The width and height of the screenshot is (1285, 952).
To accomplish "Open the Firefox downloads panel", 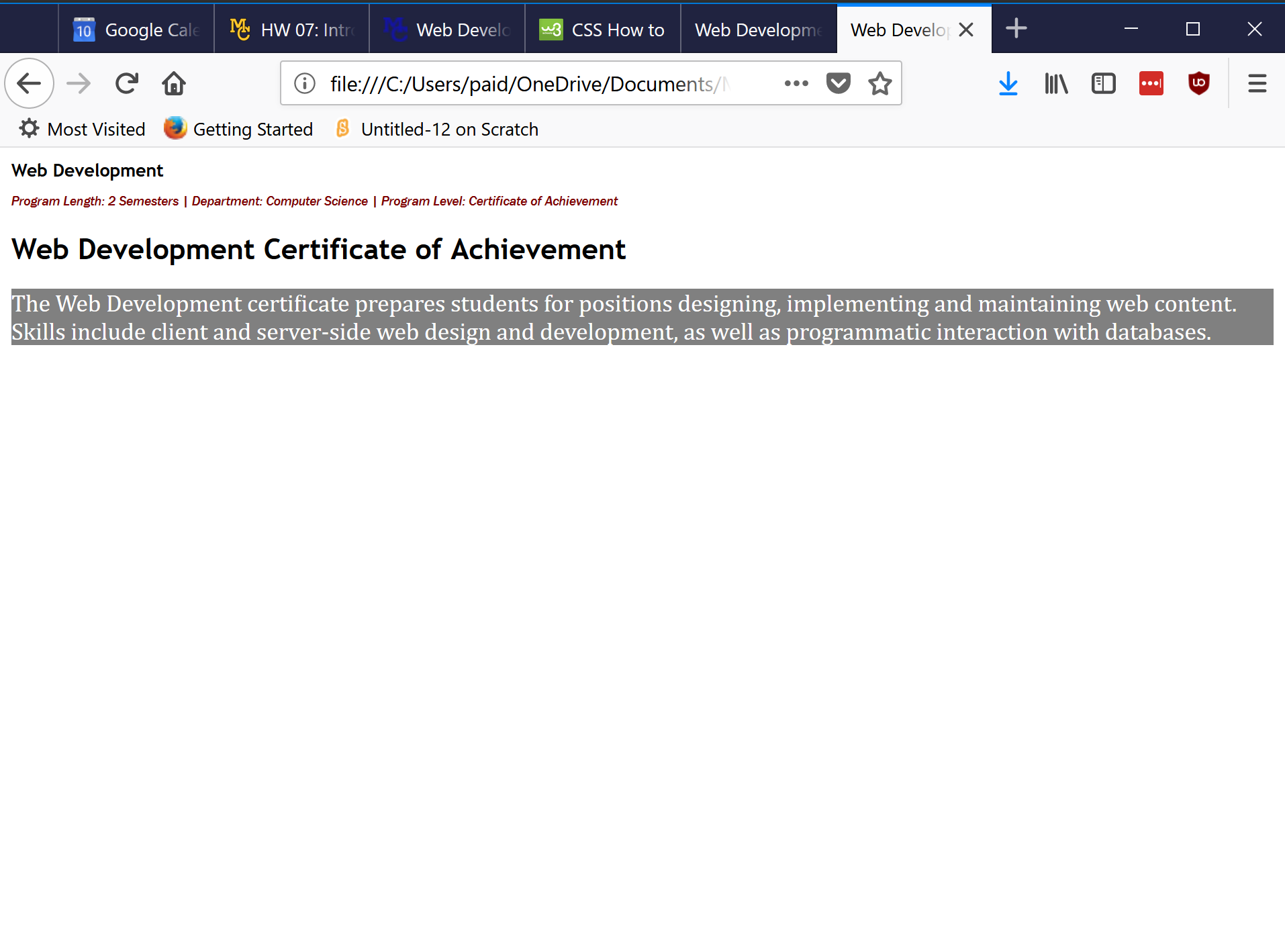I will click(x=1008, y=83).
